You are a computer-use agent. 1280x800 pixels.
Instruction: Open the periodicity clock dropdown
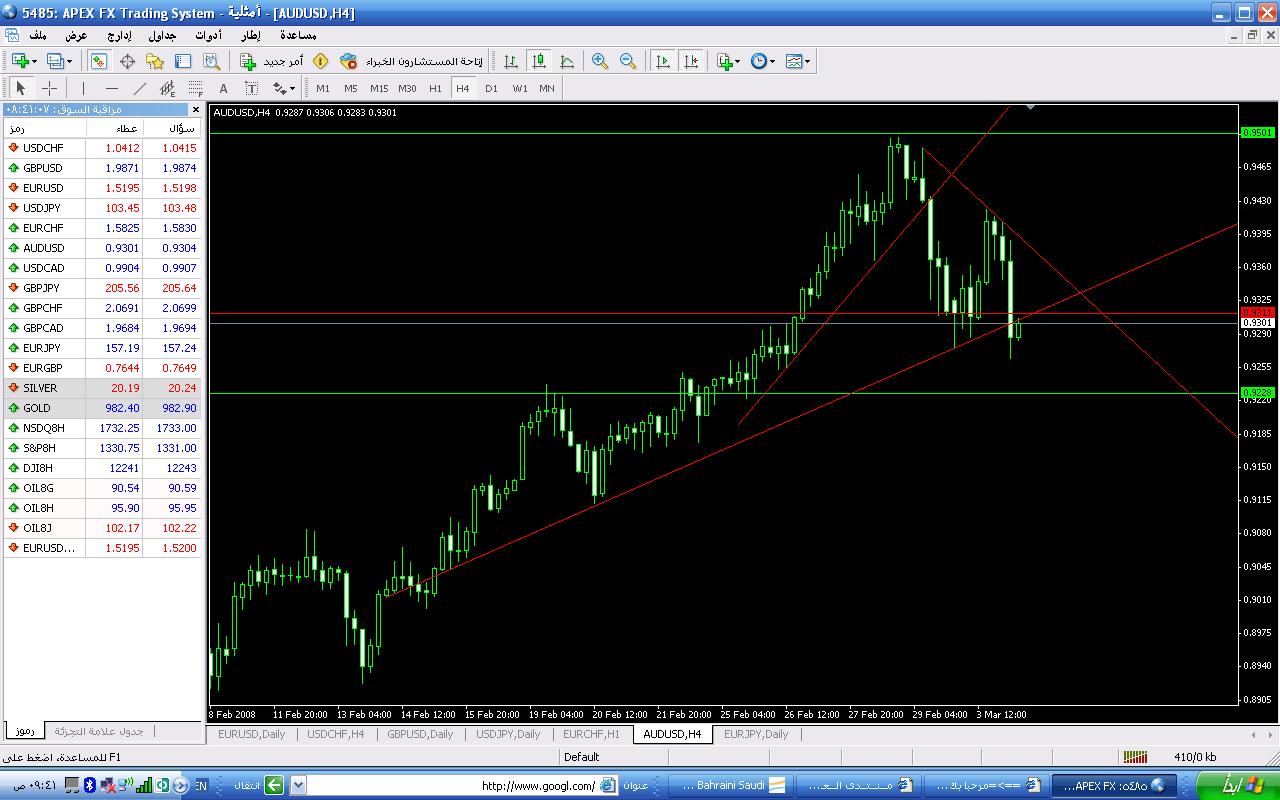[773, 61]
